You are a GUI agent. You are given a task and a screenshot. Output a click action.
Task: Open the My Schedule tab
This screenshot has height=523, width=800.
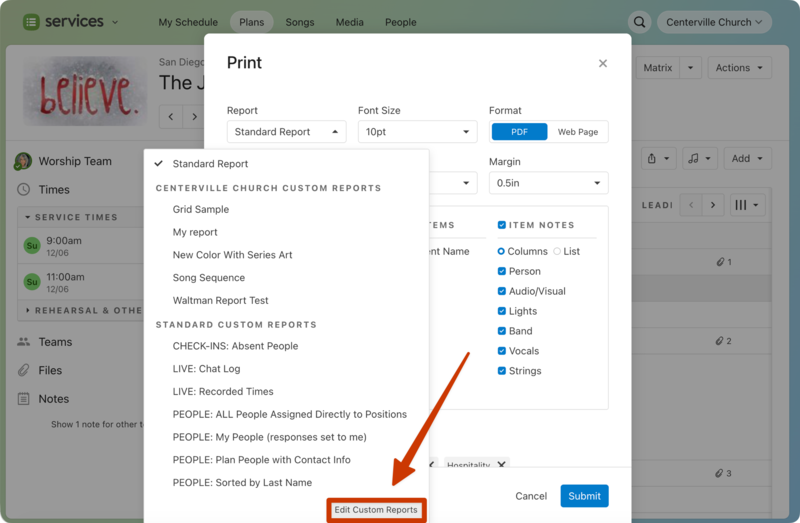188,22
